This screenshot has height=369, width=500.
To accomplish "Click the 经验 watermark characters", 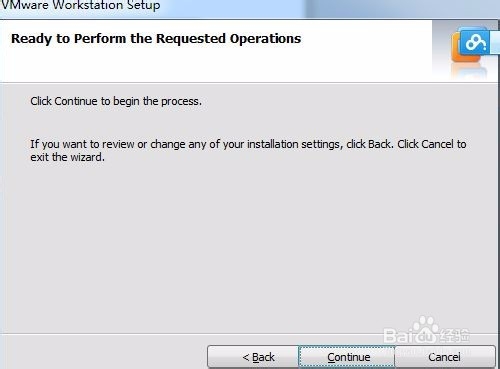I will pyautogui.click(x=455, y=335).
